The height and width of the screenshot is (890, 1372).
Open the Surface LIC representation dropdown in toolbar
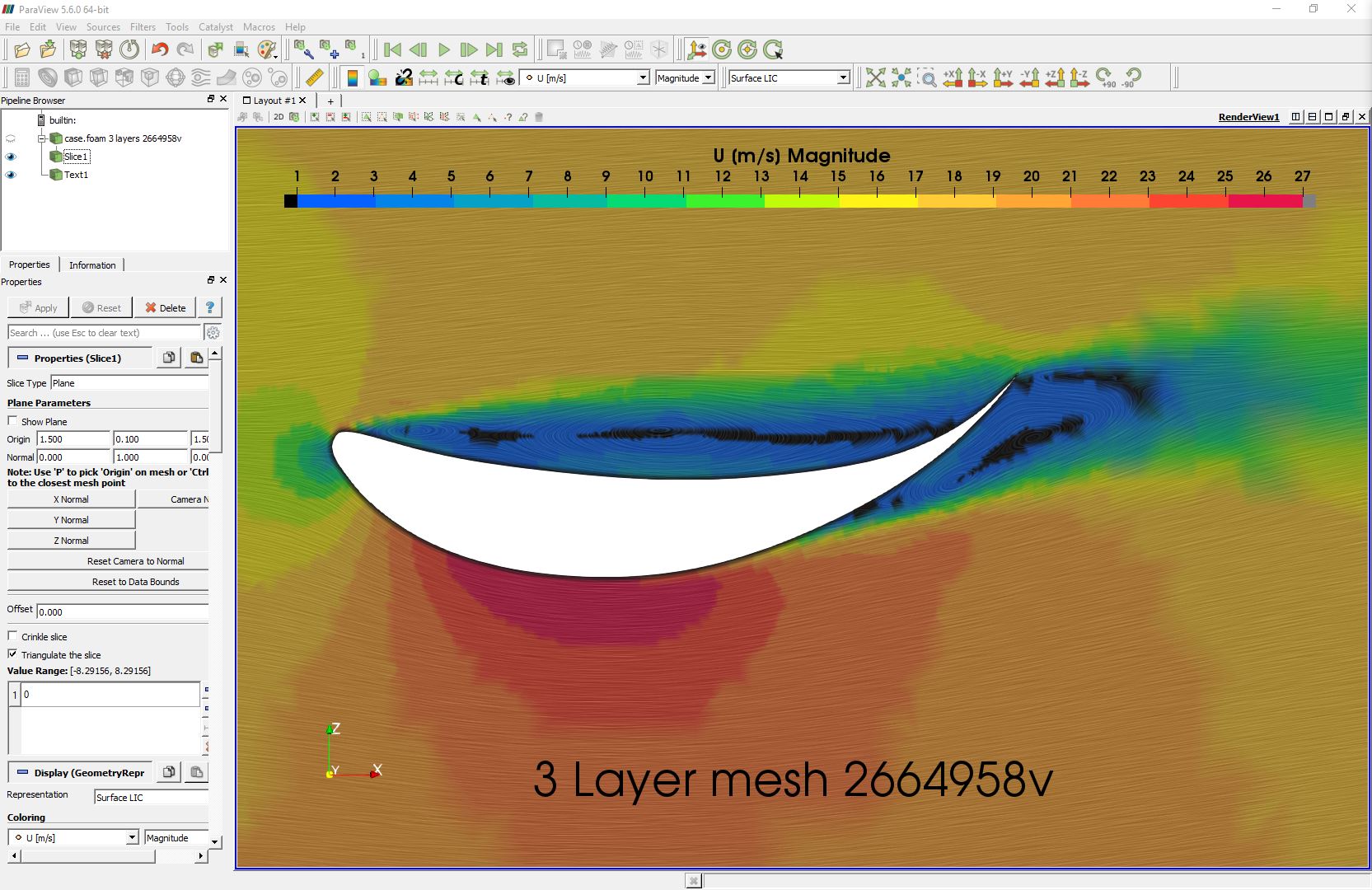click(789, 78)
